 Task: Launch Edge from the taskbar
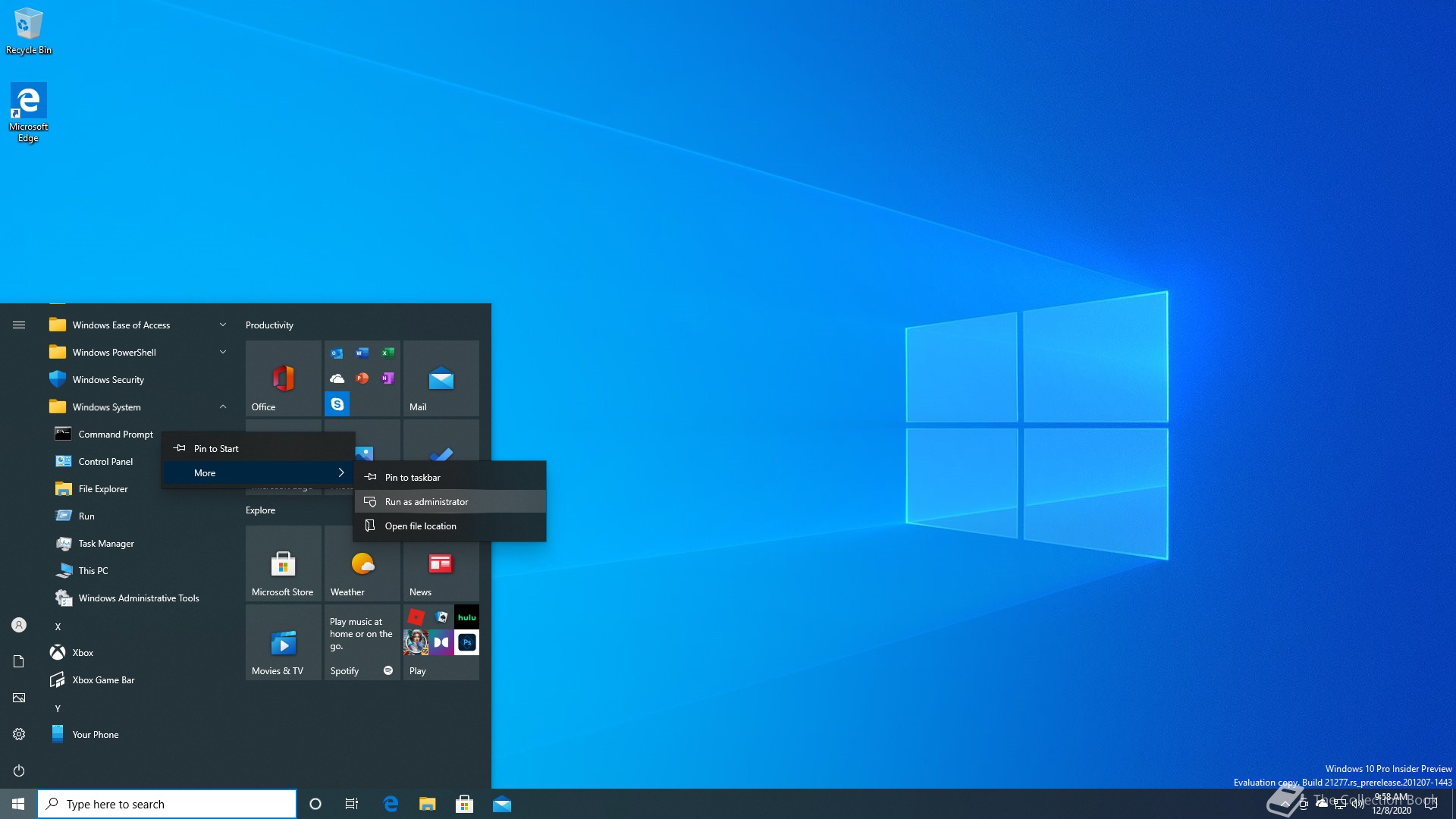(x=391, y=804)
